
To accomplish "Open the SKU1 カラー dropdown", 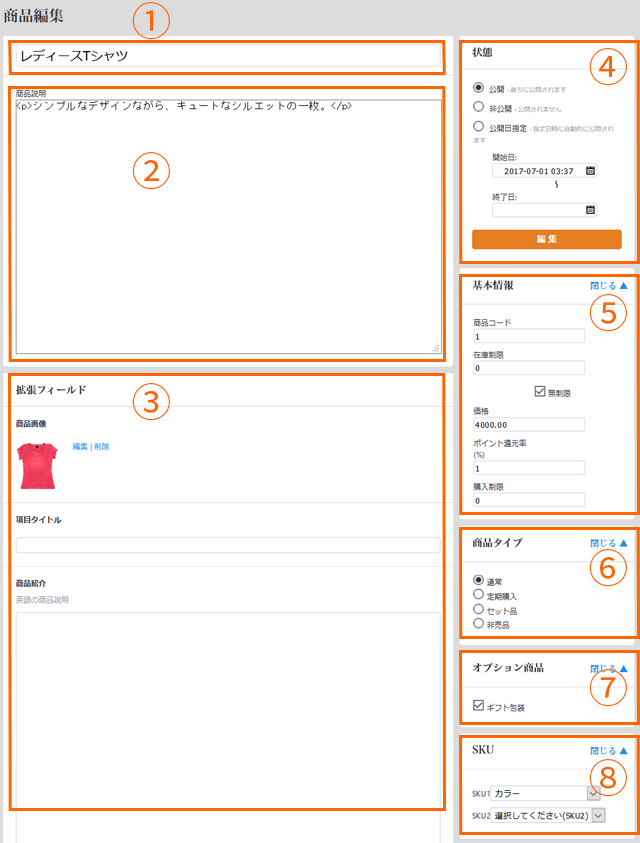I will pyautogui.click(x=594, y=793).
